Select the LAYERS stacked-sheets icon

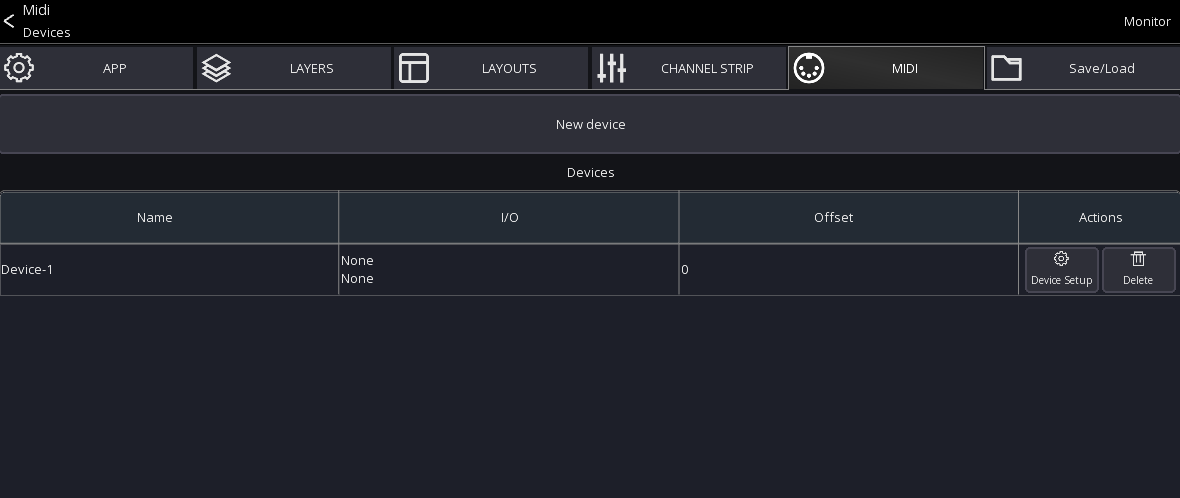(216, 68)
